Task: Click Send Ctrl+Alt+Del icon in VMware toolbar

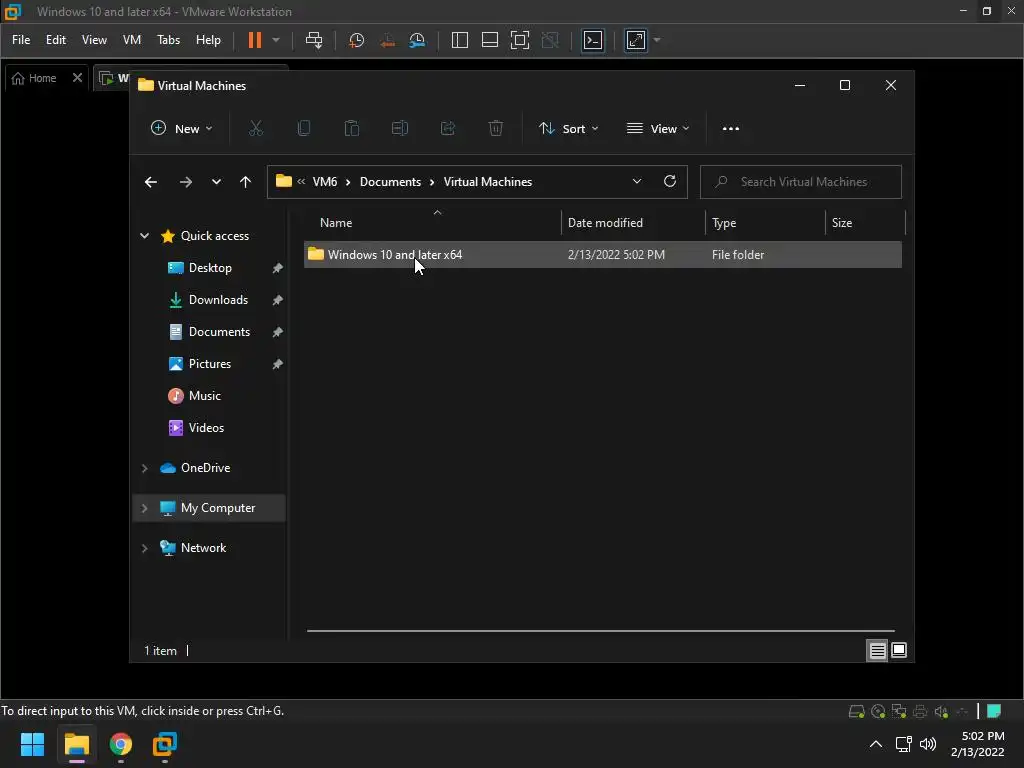Action: point(314,40)
